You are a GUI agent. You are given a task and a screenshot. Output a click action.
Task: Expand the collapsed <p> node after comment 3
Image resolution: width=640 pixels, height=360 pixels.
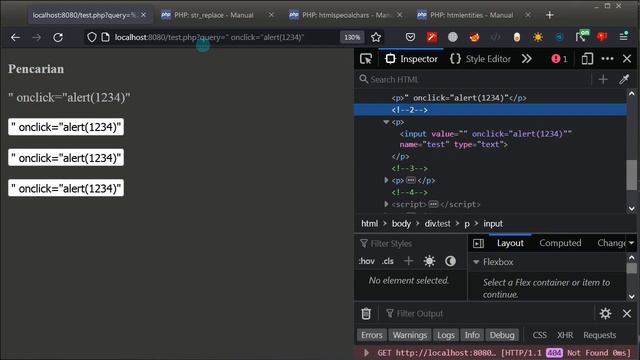[x=386, y=180]
